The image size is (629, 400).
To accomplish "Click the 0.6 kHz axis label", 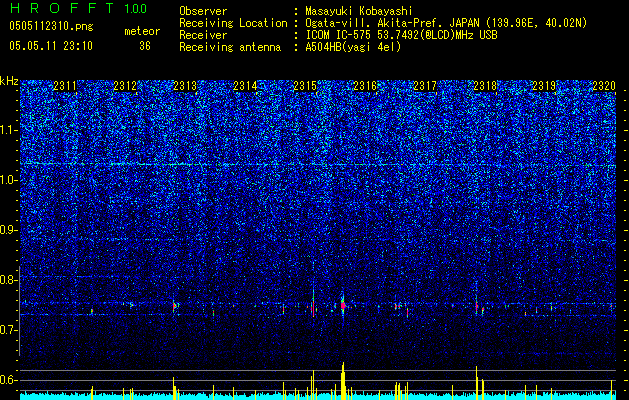I will click(x=9, y=380).
